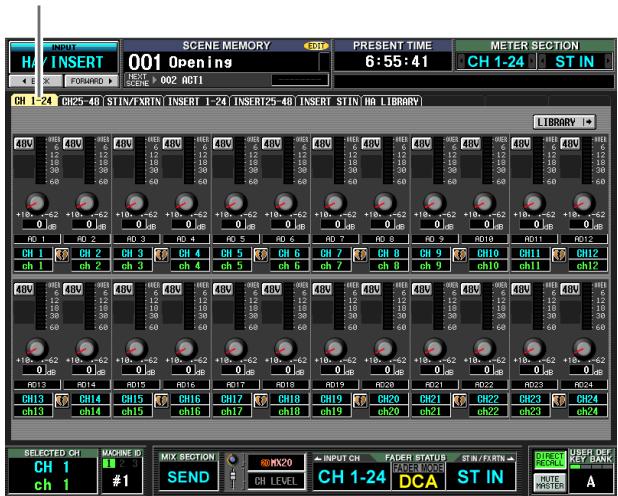Click the AD 6 gain knob

285,203
